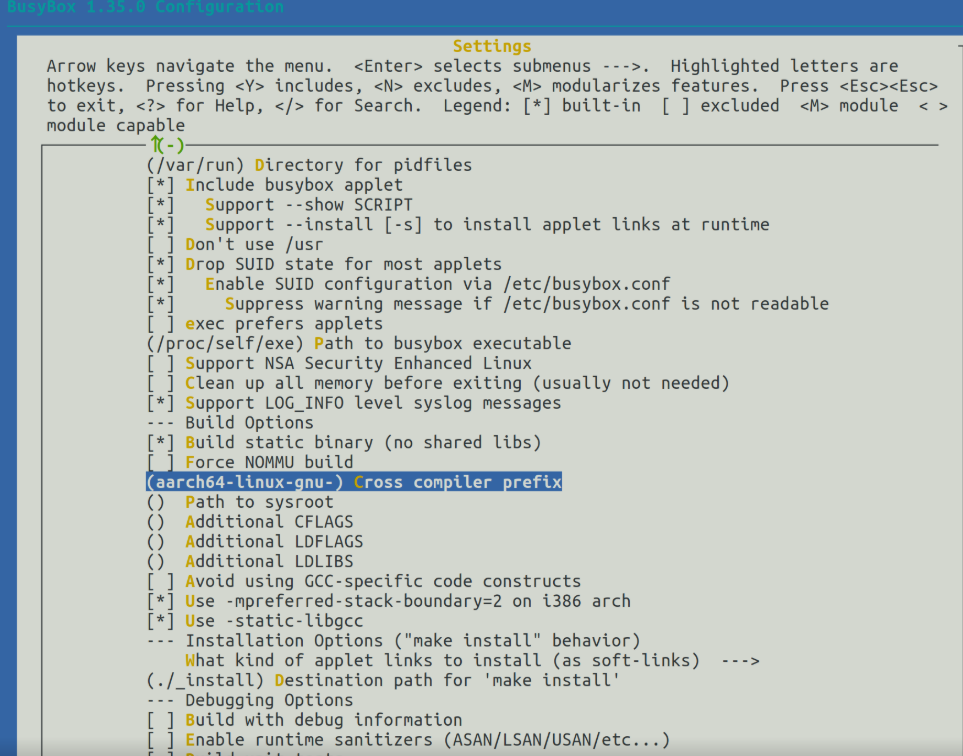Screen dimensions: 963x756
Task: Enable exec prefers applets option
Action: pyautogui.click(x=265, y=324)
